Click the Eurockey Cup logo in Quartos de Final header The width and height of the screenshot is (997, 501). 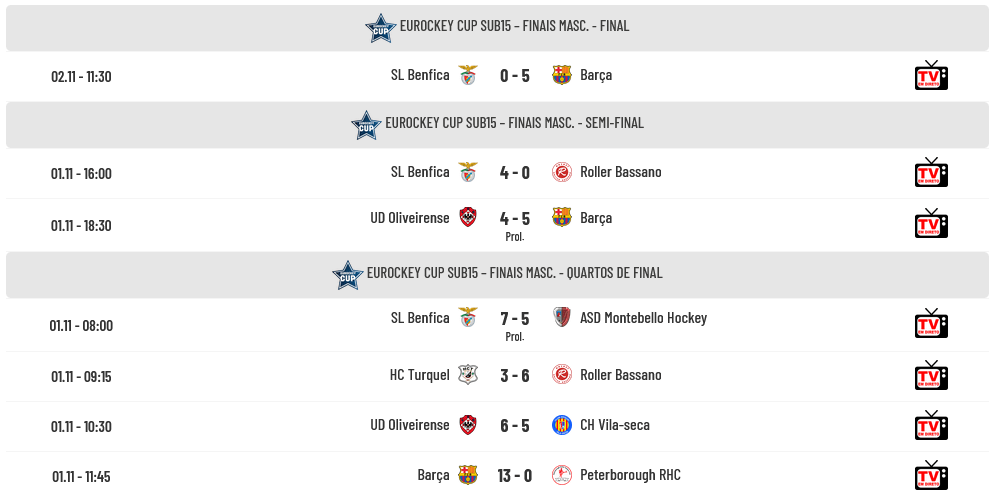pos(348,275)
